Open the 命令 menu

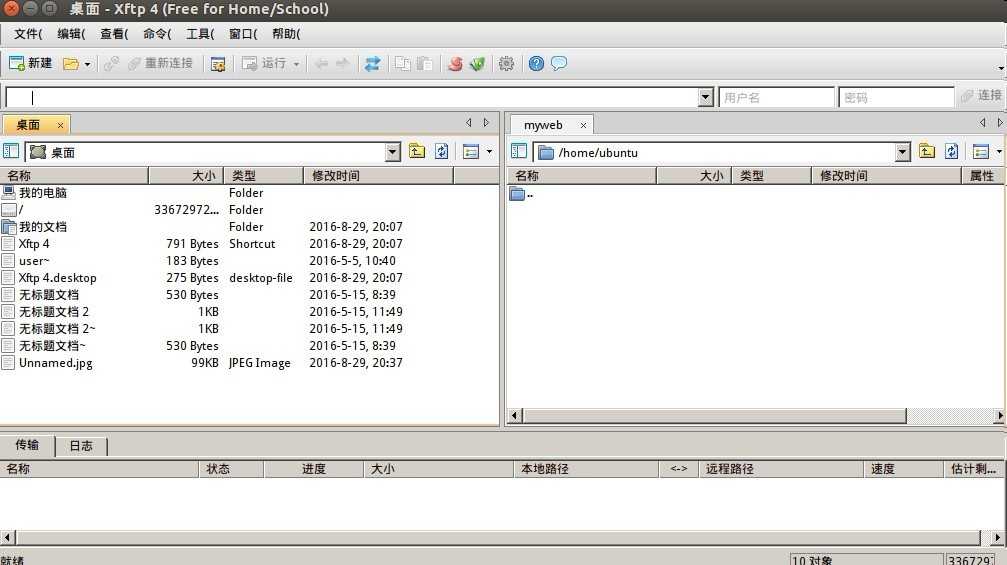coord(157,34)
